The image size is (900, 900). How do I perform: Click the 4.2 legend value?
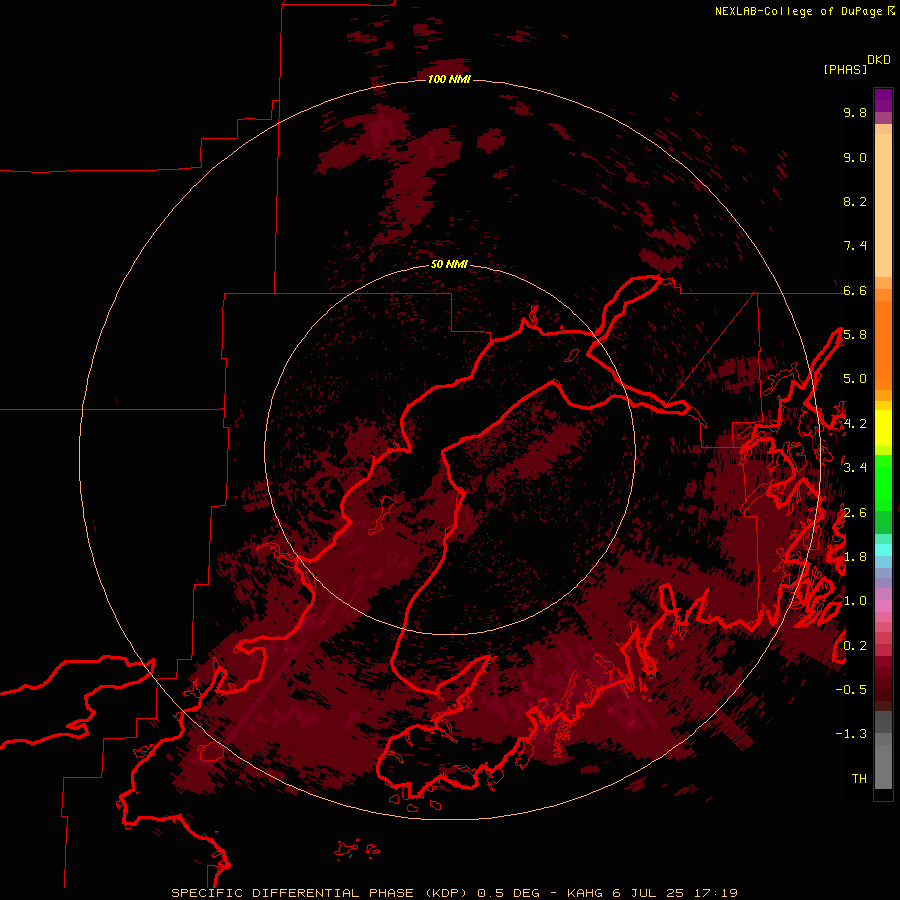pos(855,424)
